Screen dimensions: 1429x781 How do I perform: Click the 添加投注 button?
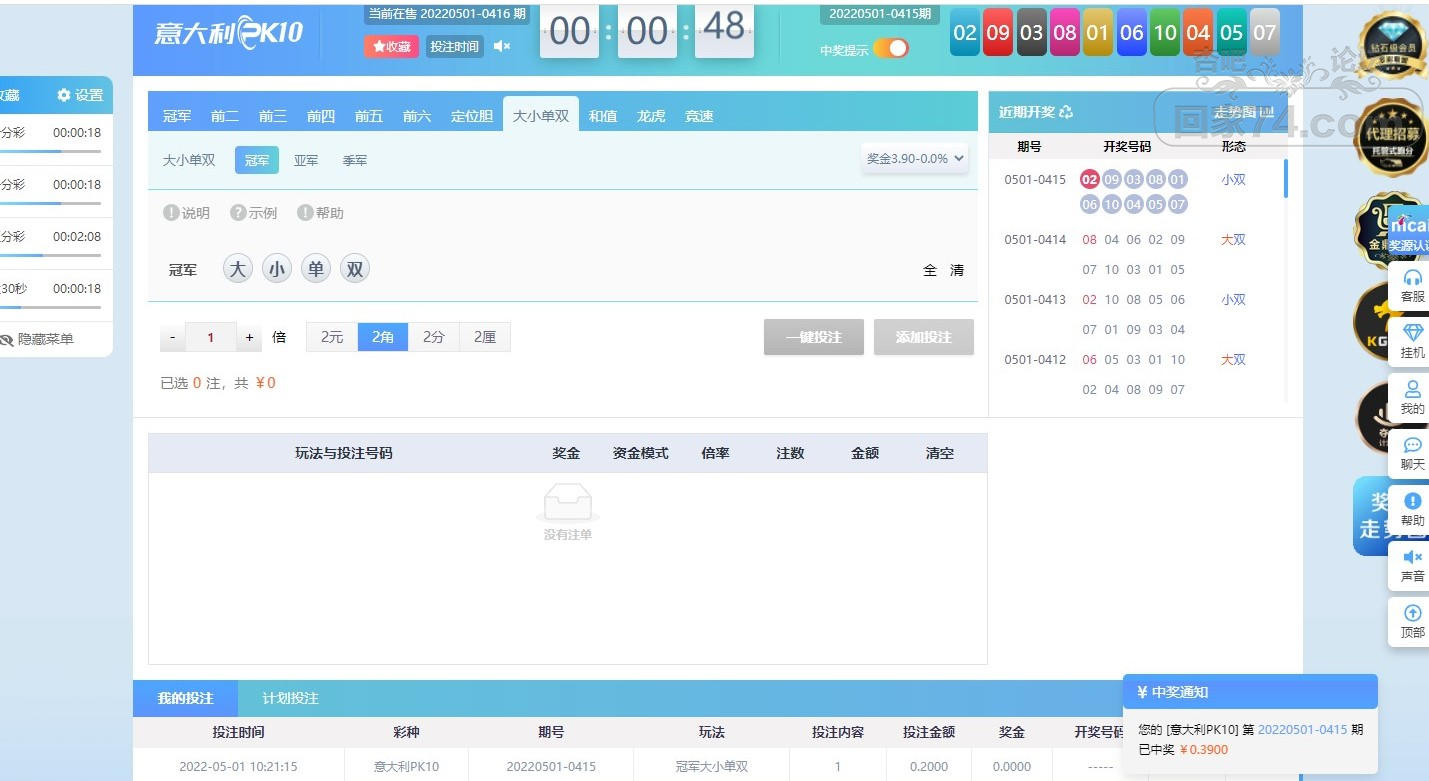tap(924, 337)
